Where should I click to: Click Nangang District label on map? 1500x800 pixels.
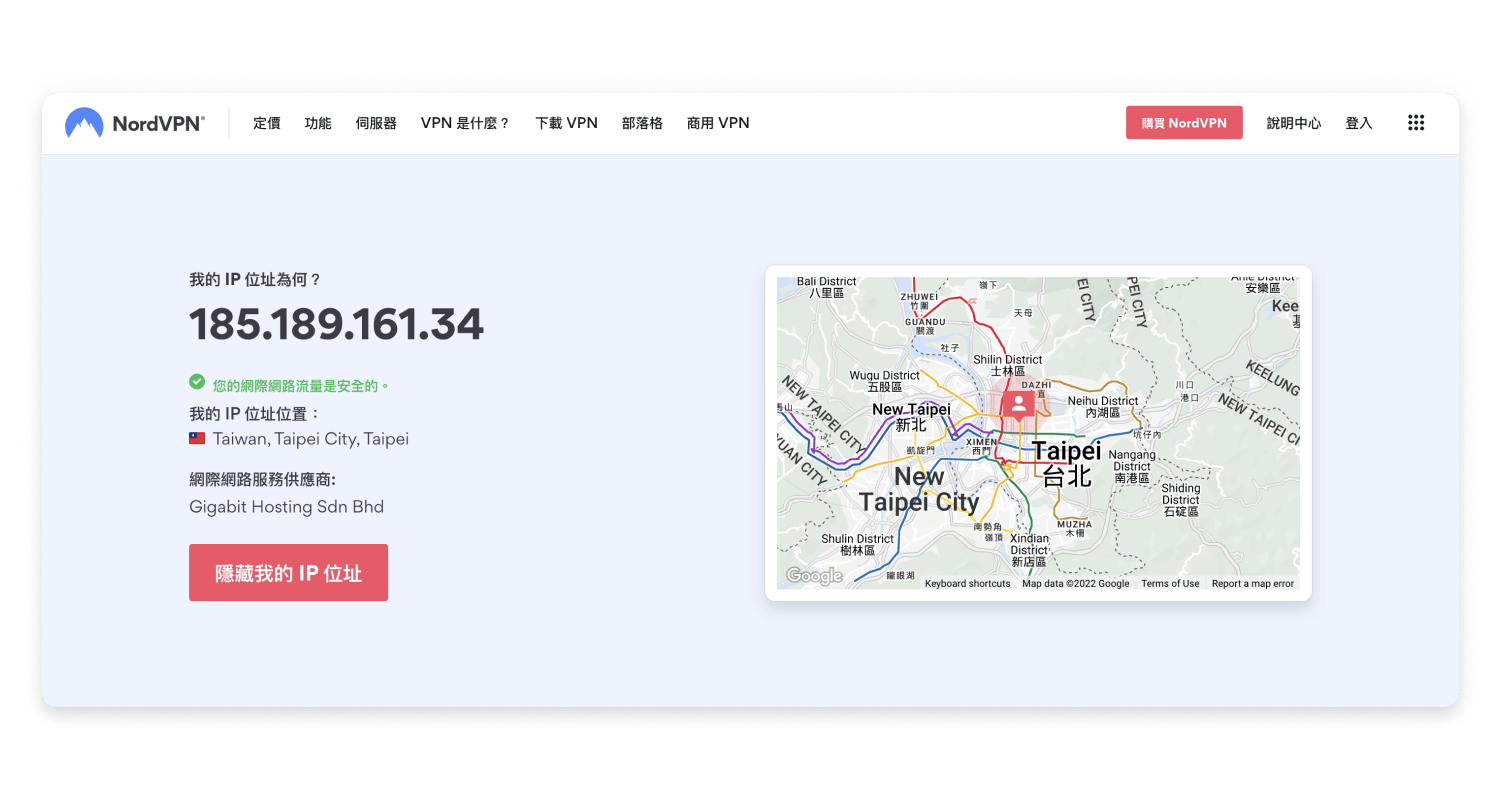[x=1132, y=467]
